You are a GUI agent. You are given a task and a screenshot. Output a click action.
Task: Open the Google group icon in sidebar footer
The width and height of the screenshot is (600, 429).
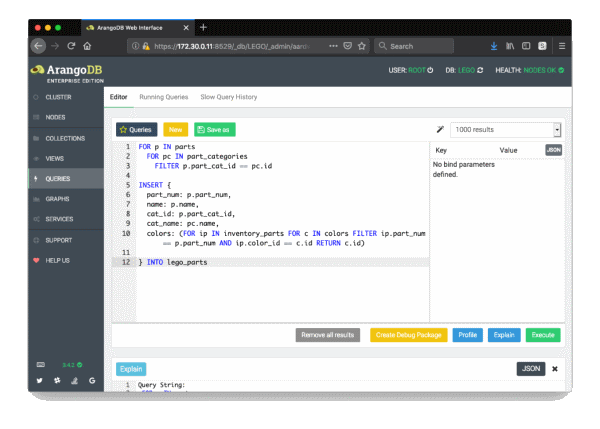pyautogui.click(x=92, y=380)
